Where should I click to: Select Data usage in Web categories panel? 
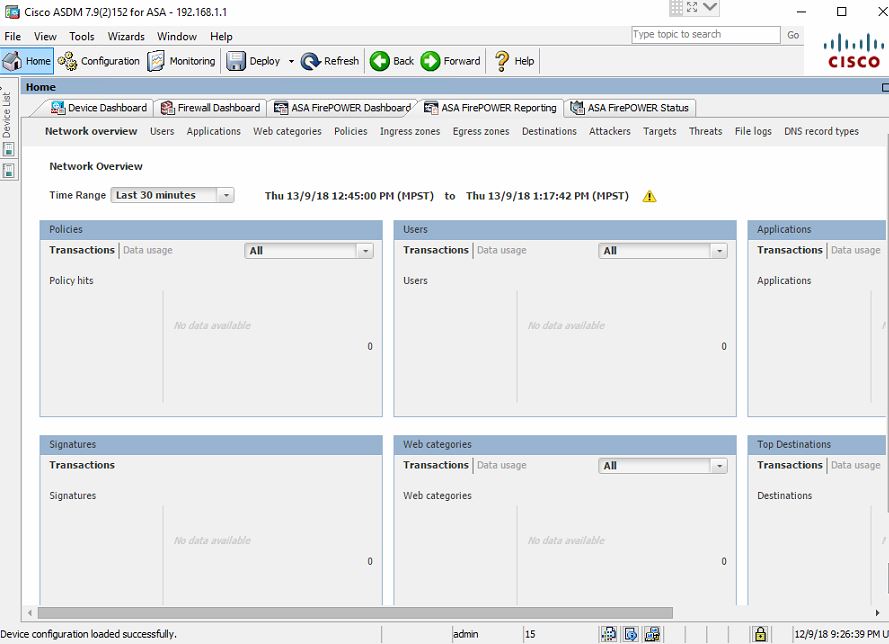(x=501, y=465)
